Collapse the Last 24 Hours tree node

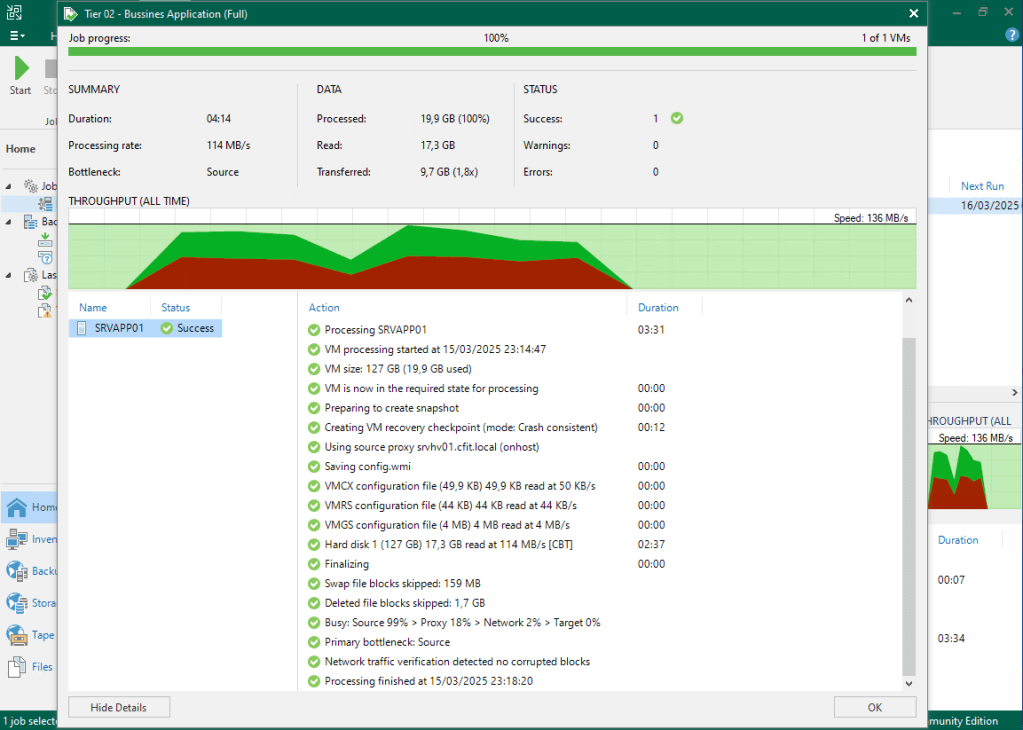click(x=10, y=275)
